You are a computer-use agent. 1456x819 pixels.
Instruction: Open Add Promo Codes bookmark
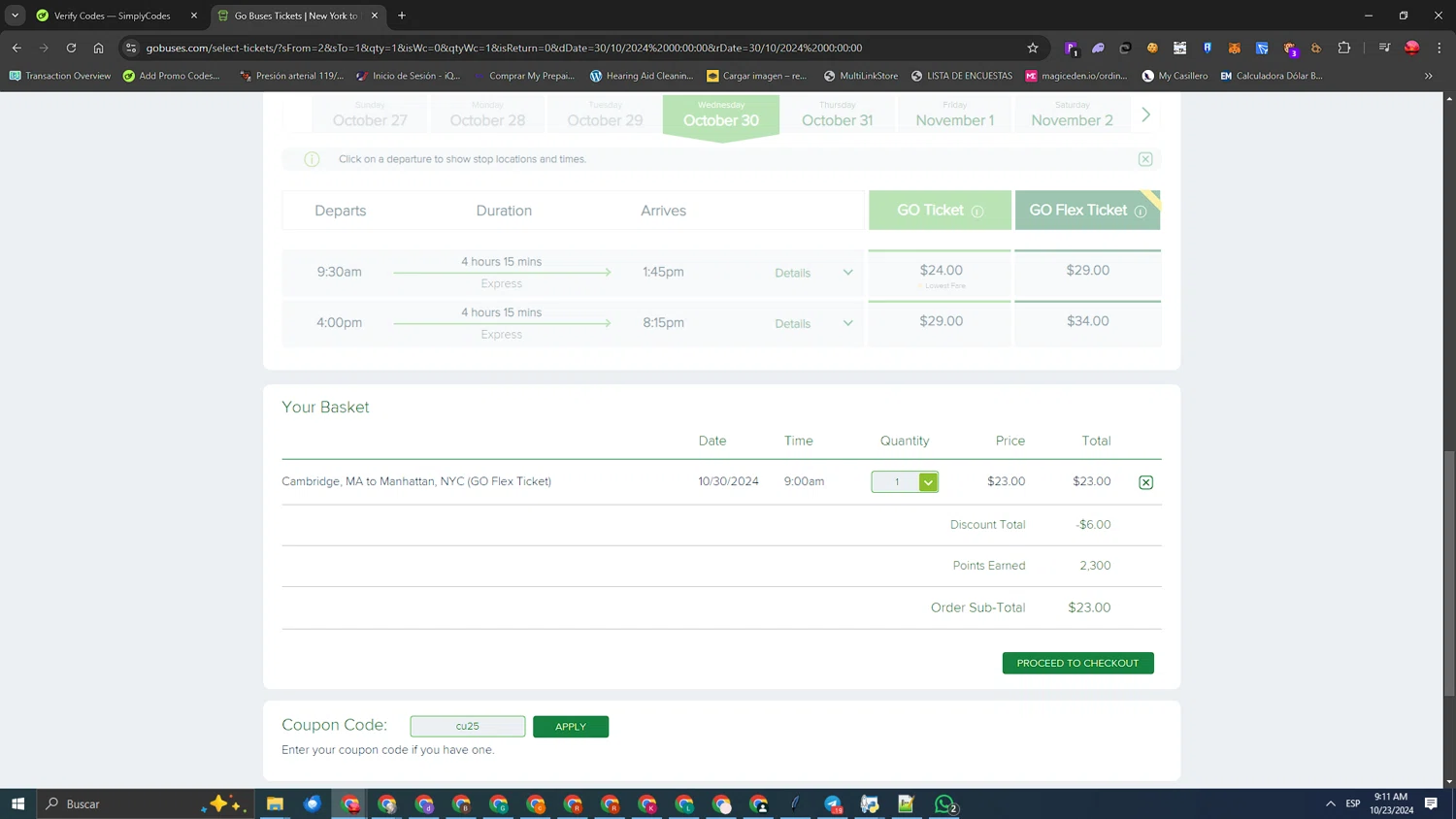(x=172, y=76)
